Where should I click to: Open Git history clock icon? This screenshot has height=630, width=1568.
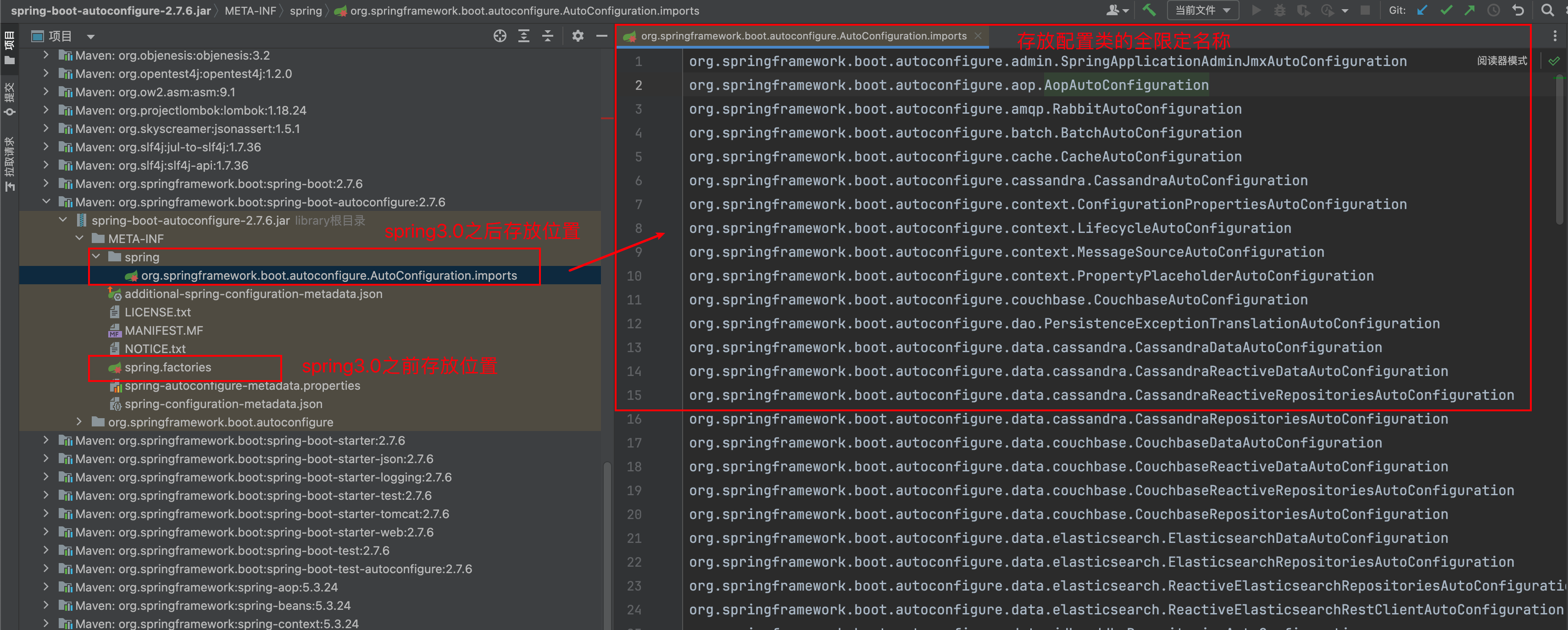(1493, 11)
